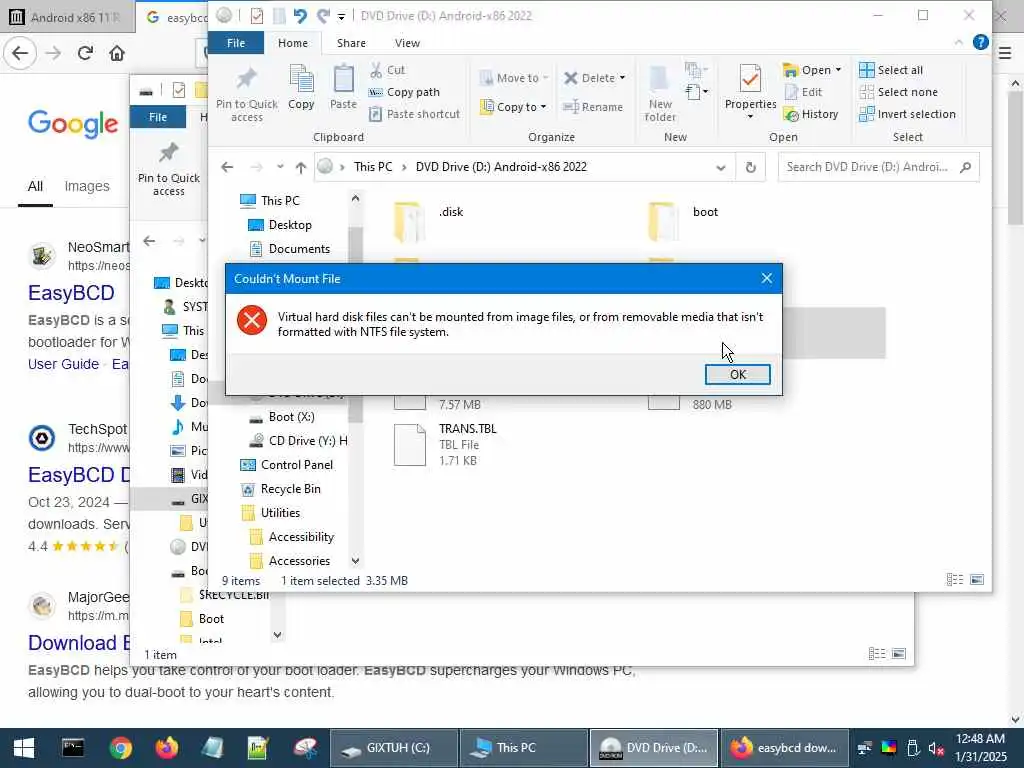Reload the browser page
The height and width of the screenshot is (768, 1024).
pyautogui.click(x=85, y=53)
